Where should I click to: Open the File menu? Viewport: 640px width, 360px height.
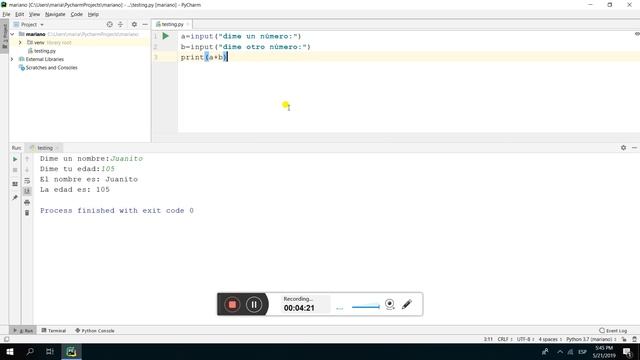(6, 14)
